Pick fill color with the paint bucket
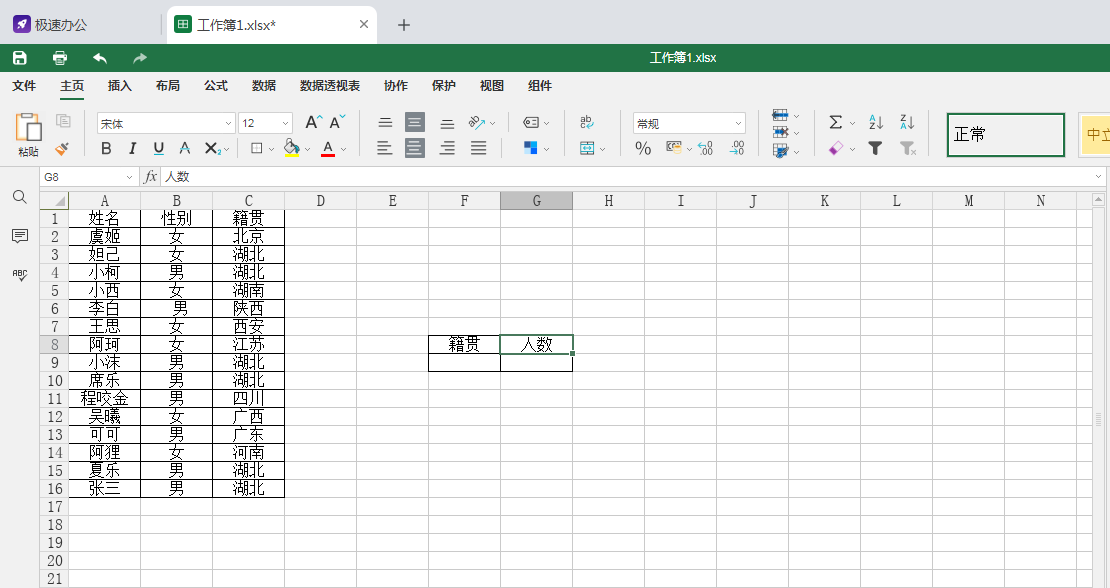The image size is (1110, 588). [x=291, y=148]
